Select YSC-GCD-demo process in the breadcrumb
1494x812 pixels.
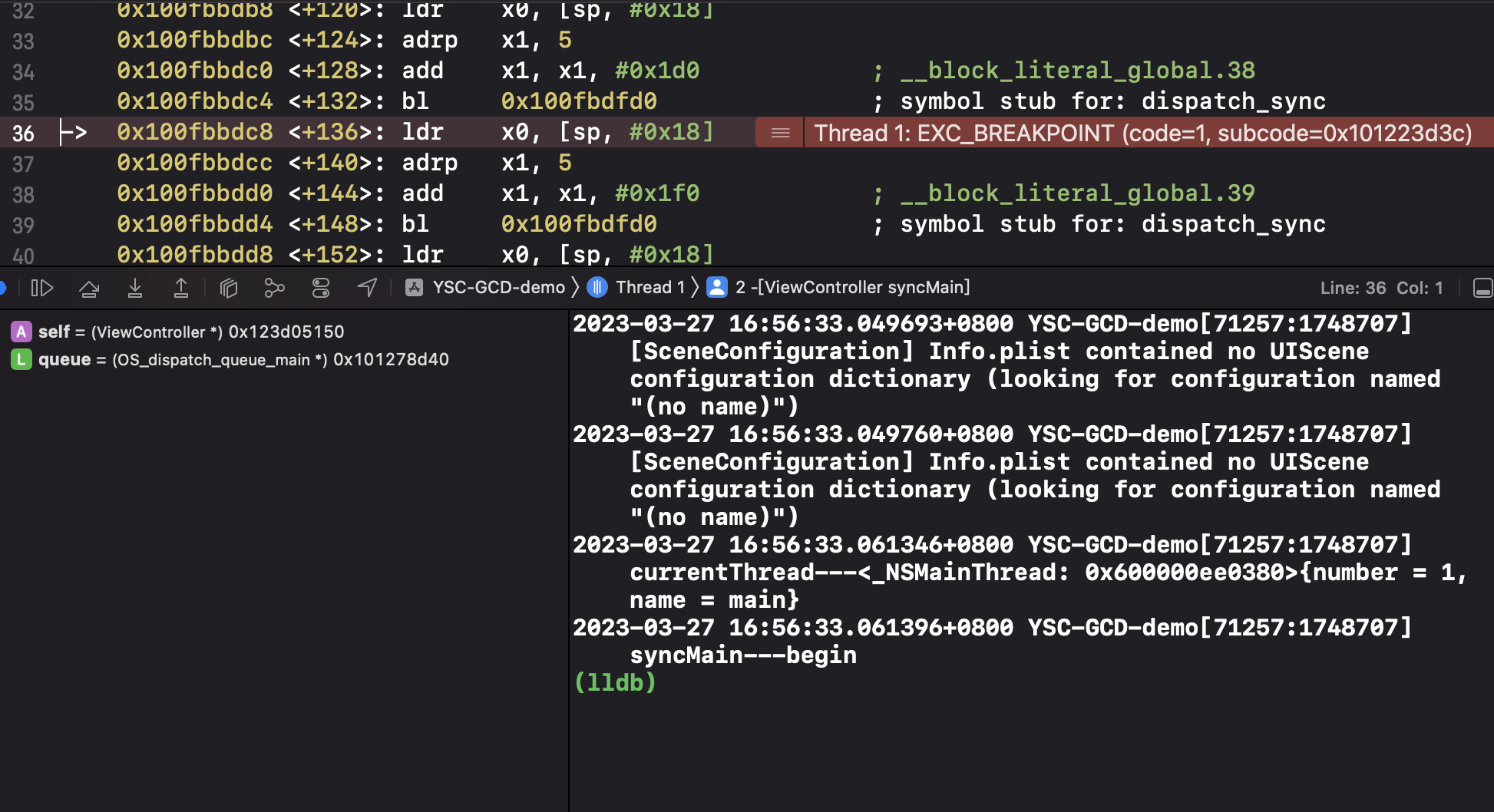tap(498, 288)
